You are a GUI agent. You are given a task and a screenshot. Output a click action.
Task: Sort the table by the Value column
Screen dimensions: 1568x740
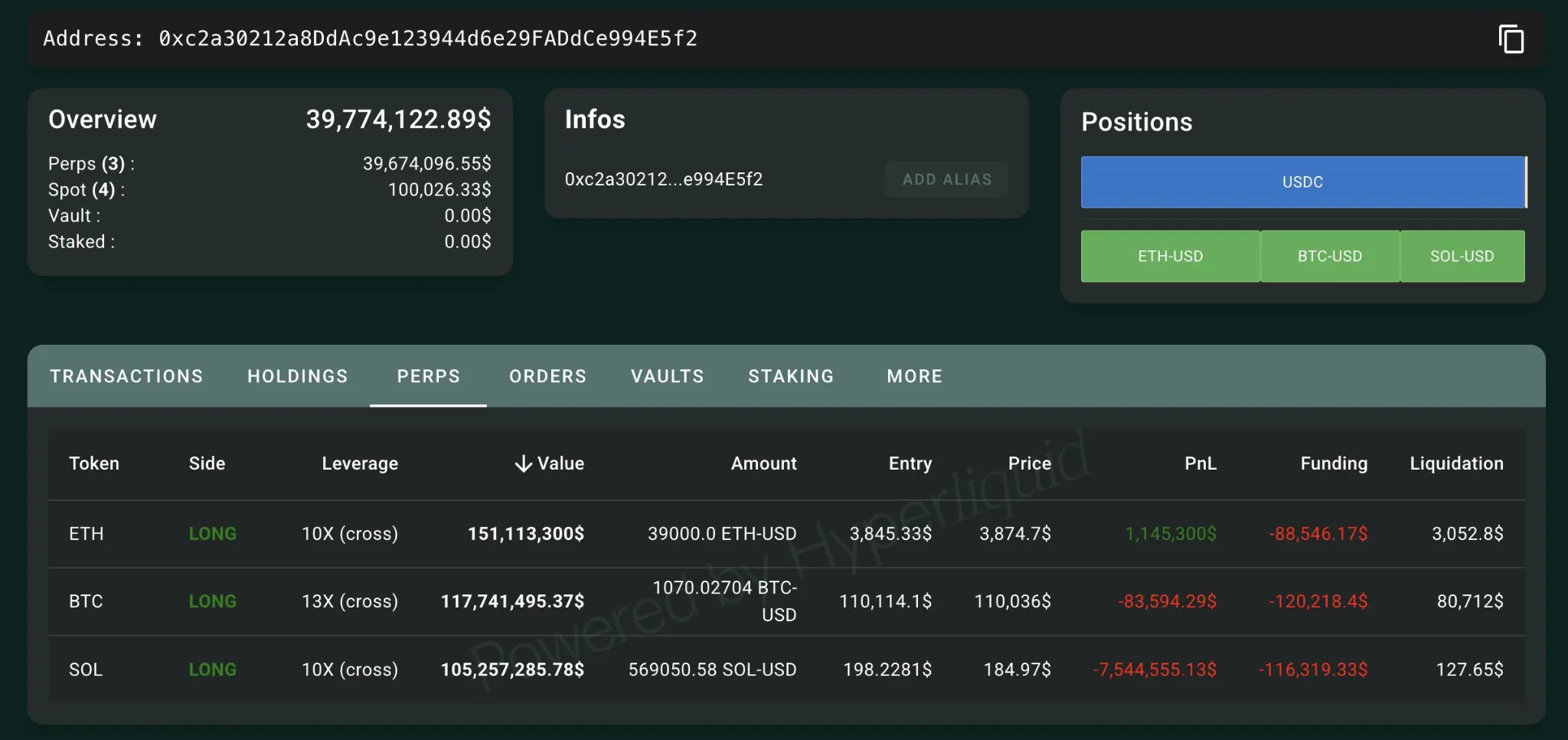[x=548, y=463]
